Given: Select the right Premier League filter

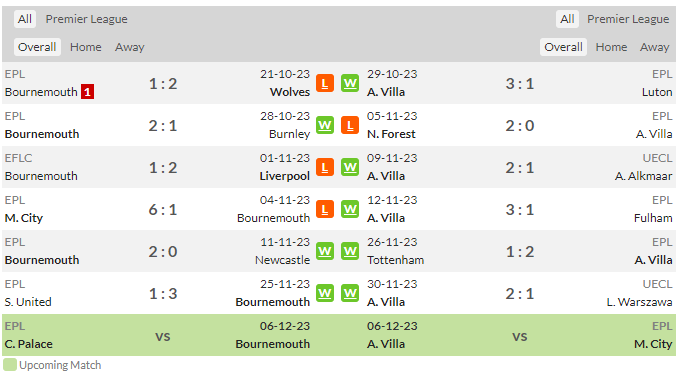Looking at the screenshot, I should pyautogui.click(x=628, y=19).
